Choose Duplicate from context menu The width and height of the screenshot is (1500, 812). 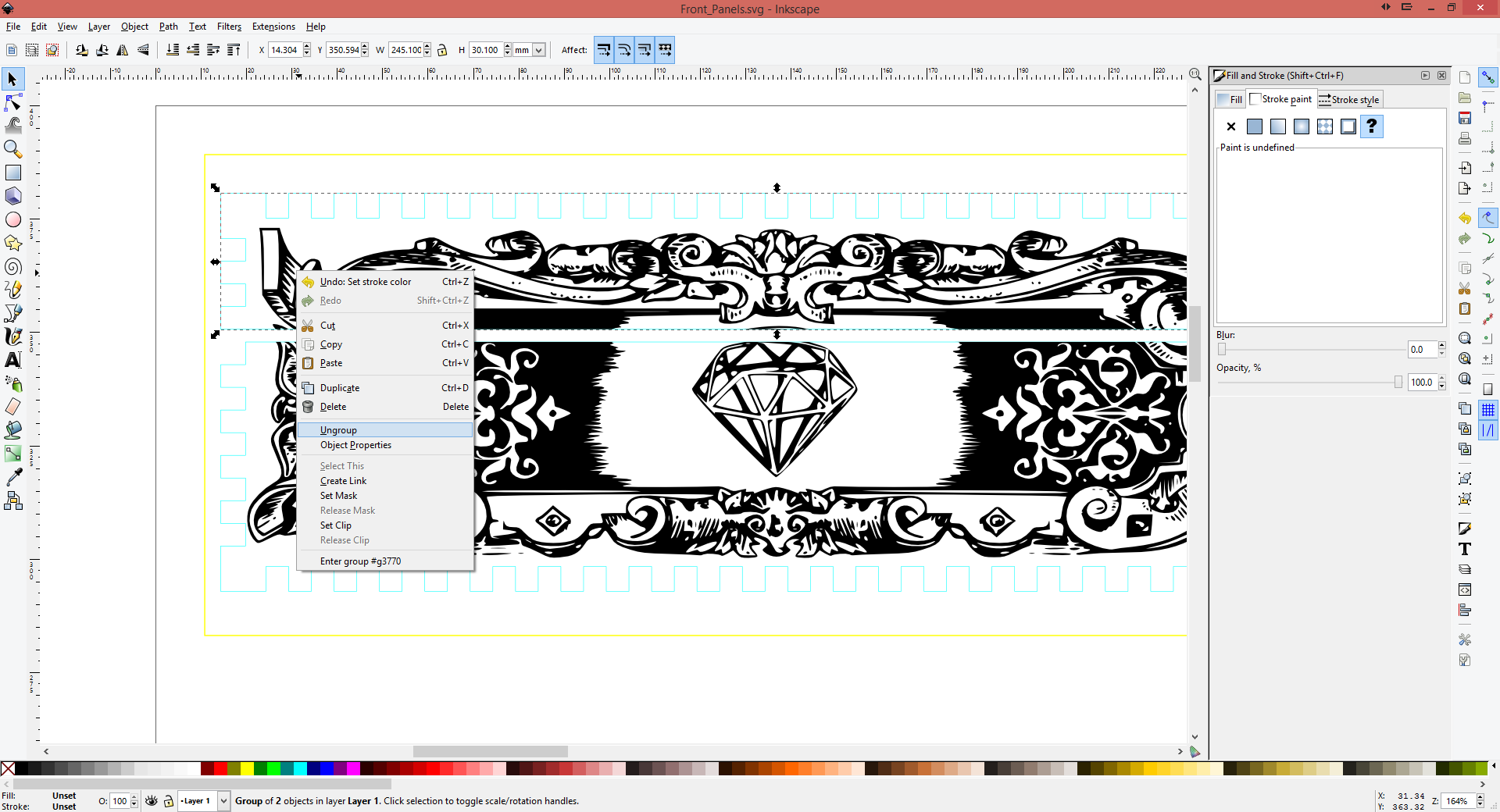[x=385, y=388]
